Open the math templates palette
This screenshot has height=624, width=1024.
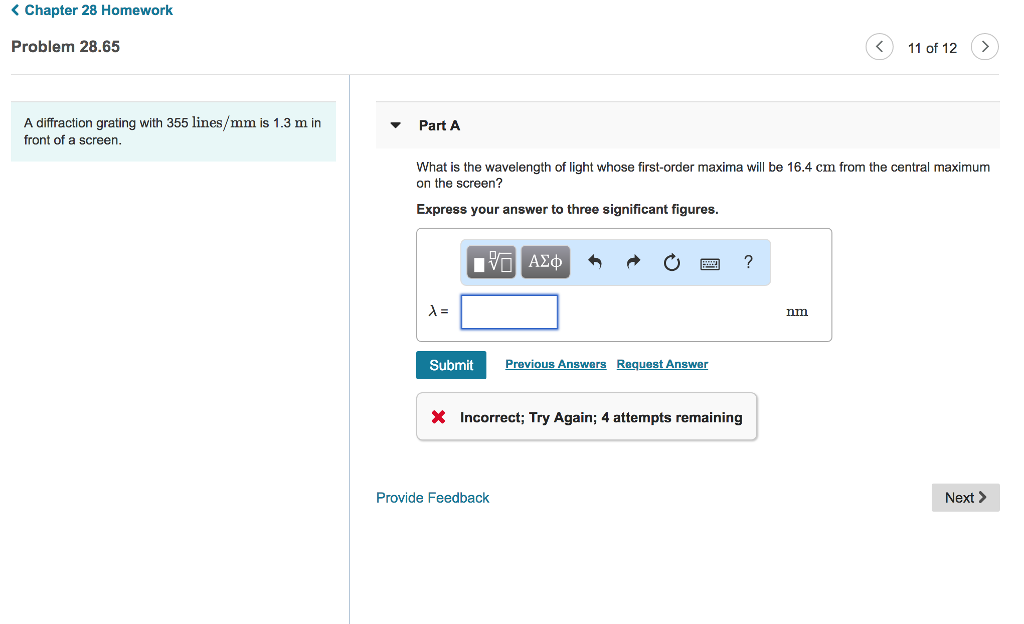(493, 262)
